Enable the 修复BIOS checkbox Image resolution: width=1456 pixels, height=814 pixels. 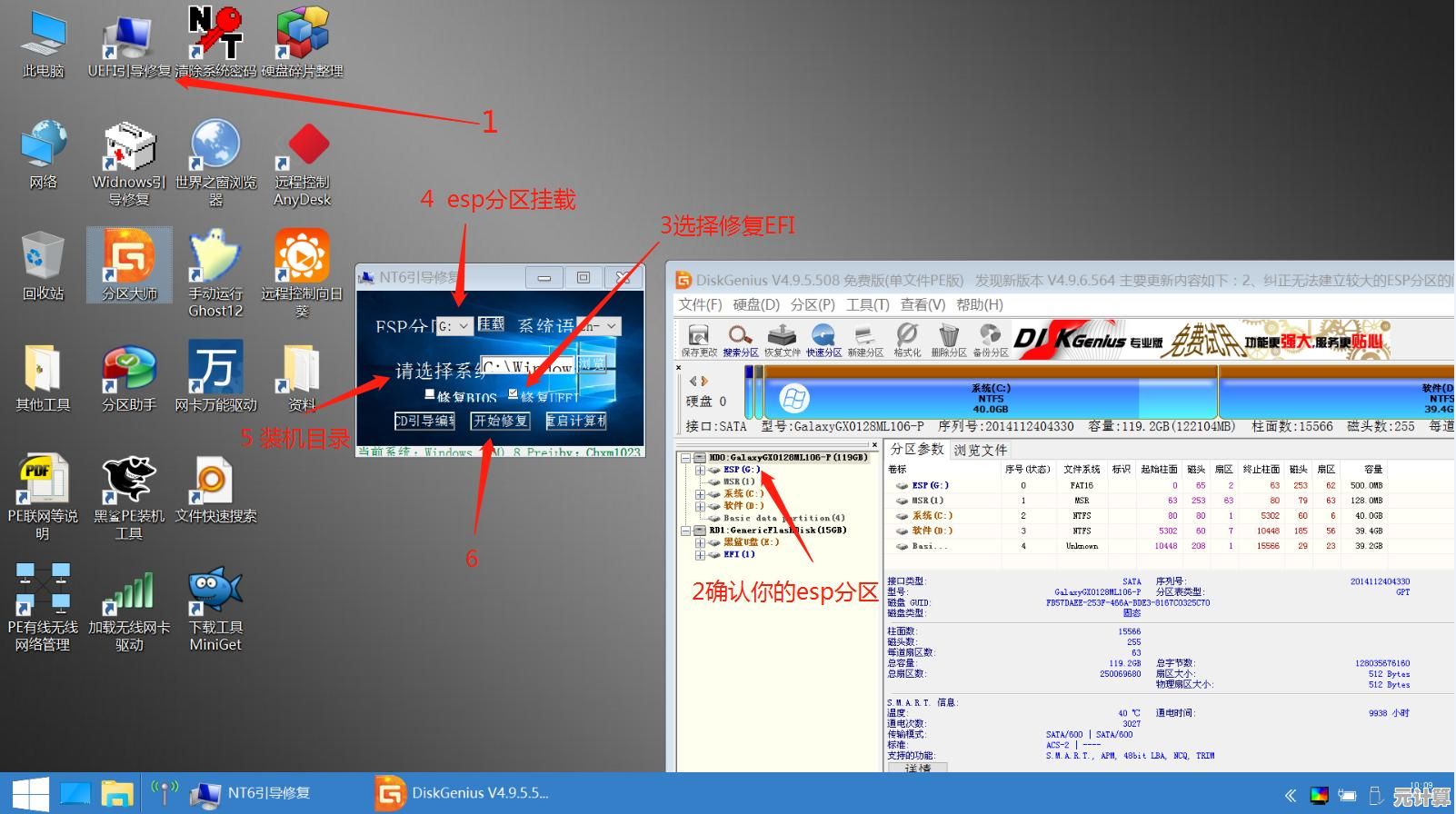pyautogui.click(x=430, y=395)
